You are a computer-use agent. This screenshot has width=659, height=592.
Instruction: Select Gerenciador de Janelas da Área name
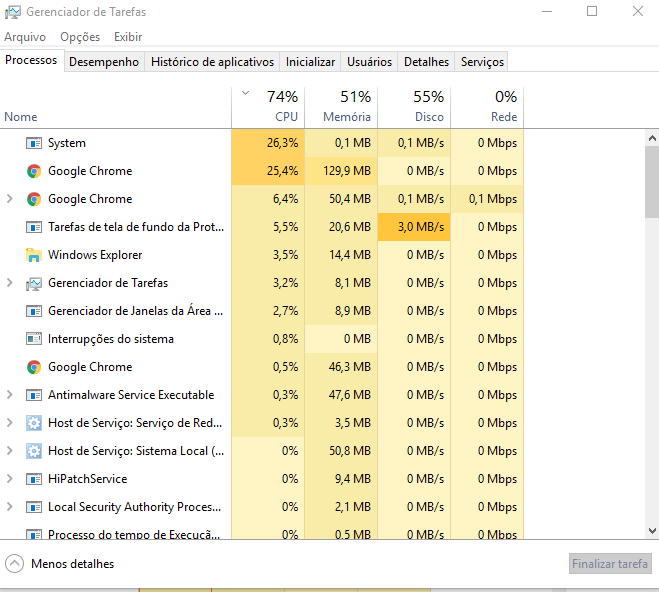click(135, 311)
